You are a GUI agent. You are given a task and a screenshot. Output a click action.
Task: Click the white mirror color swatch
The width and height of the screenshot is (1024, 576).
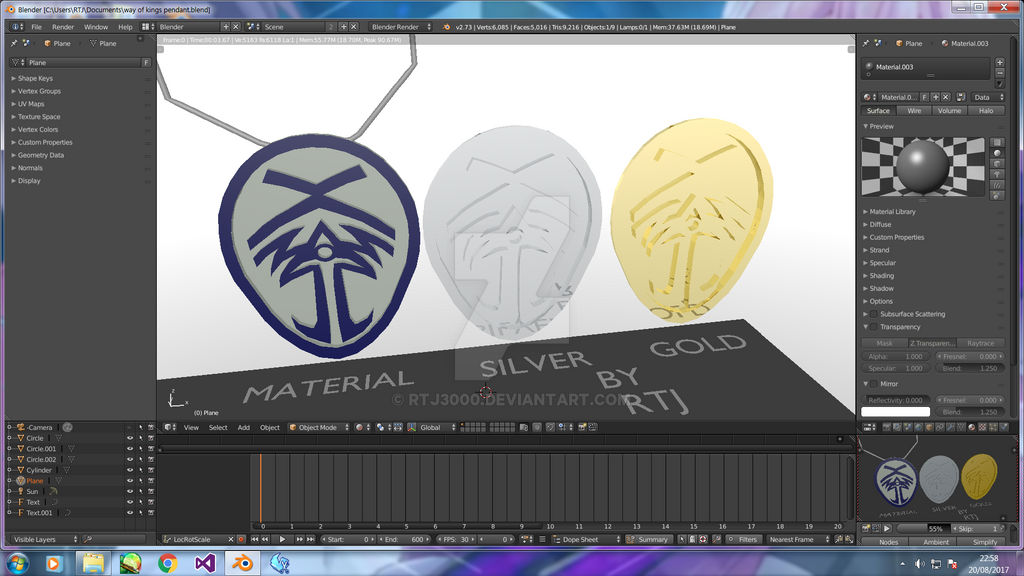pyautogui.click(x=895, y=412)
